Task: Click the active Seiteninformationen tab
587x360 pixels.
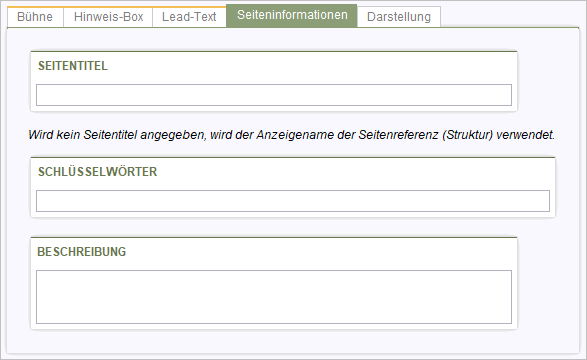Action: point(292,15)
